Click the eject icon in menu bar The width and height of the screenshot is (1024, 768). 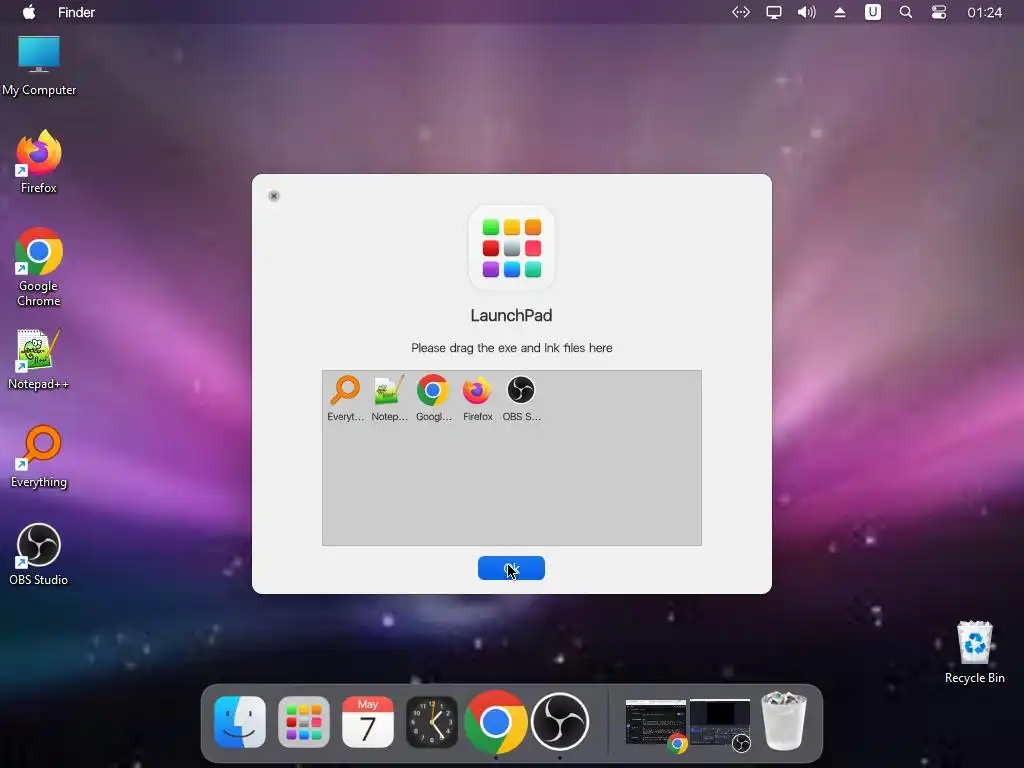840,12
